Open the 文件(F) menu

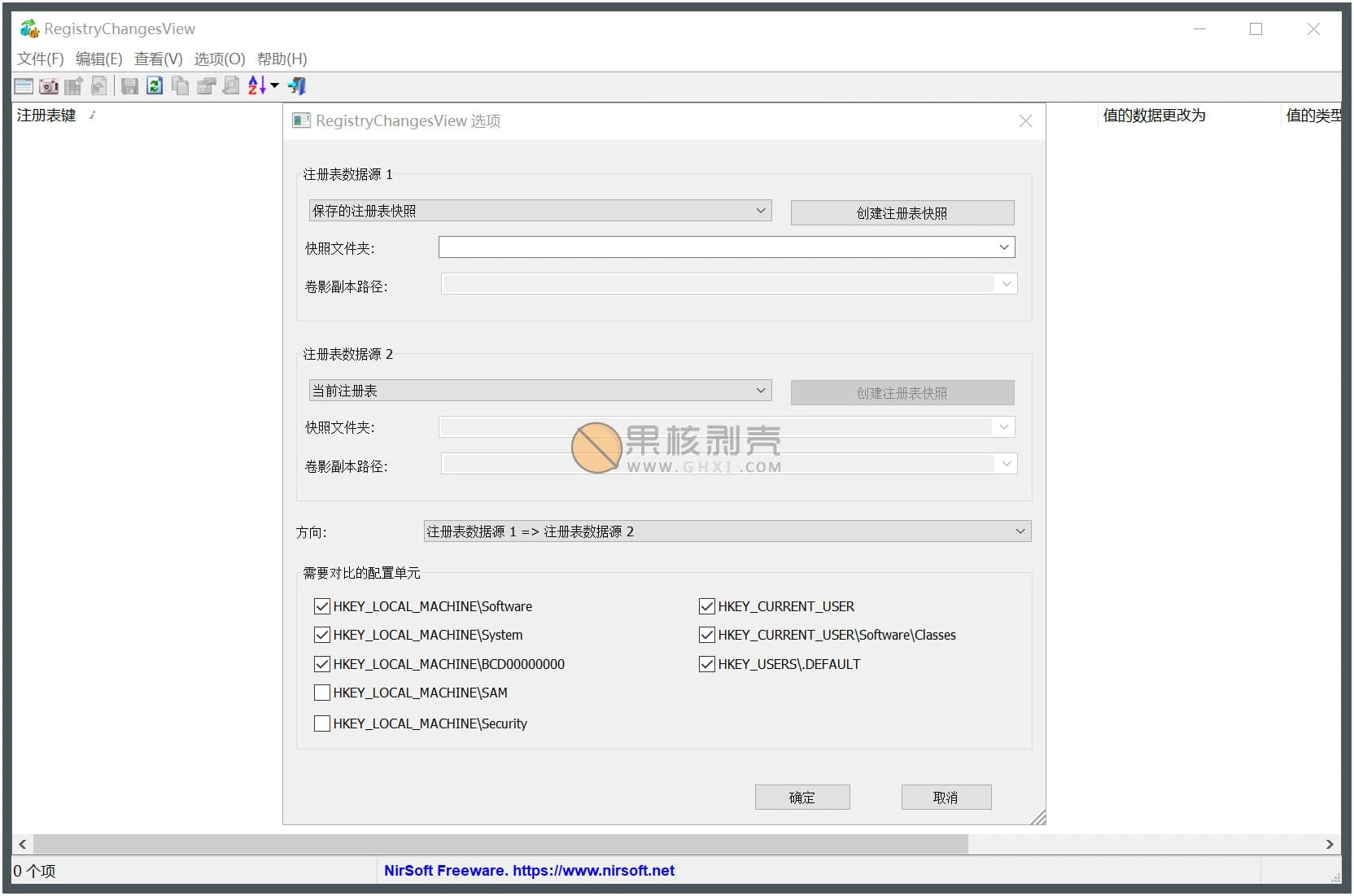[x=41, y=59]
